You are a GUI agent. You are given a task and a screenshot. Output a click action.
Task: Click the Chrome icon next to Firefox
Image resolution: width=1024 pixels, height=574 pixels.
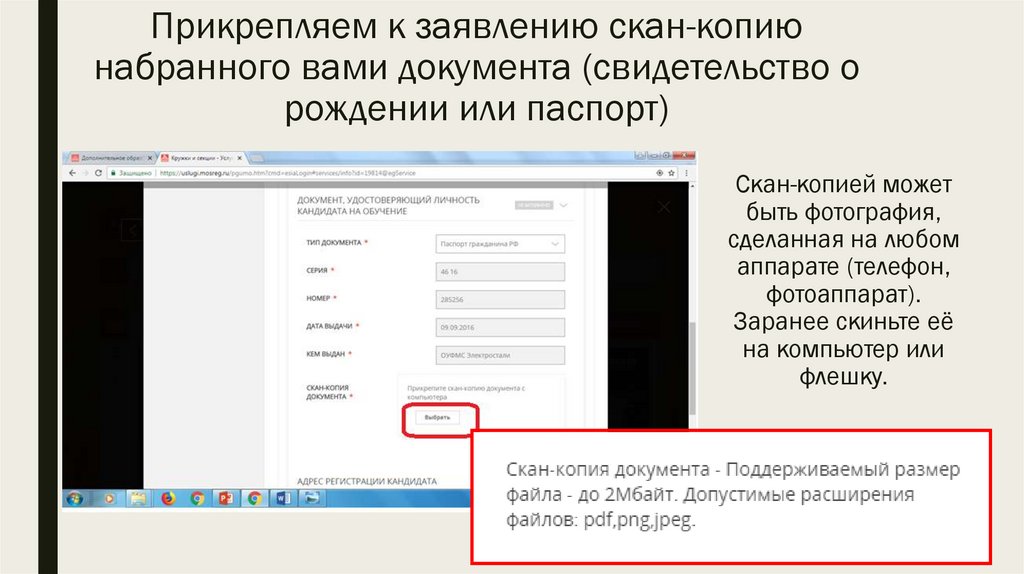(197, 498)
